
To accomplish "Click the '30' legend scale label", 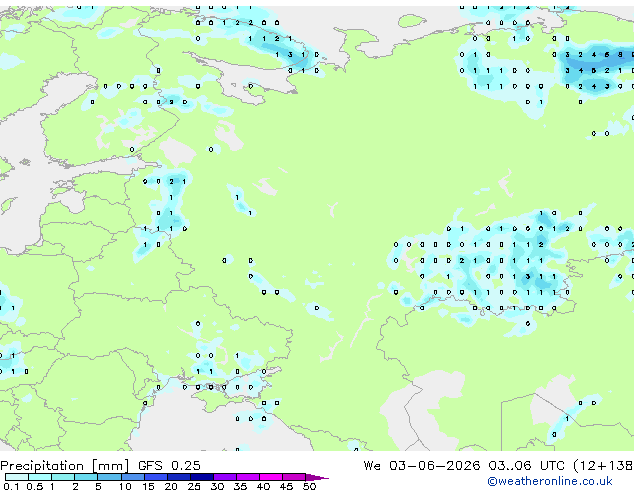I will (x=217, y=486).
